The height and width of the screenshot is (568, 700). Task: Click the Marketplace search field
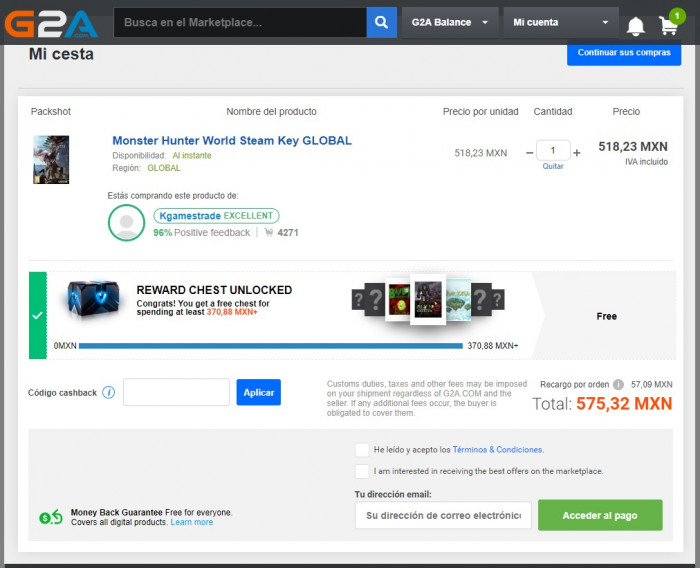(x=240, y=22)
